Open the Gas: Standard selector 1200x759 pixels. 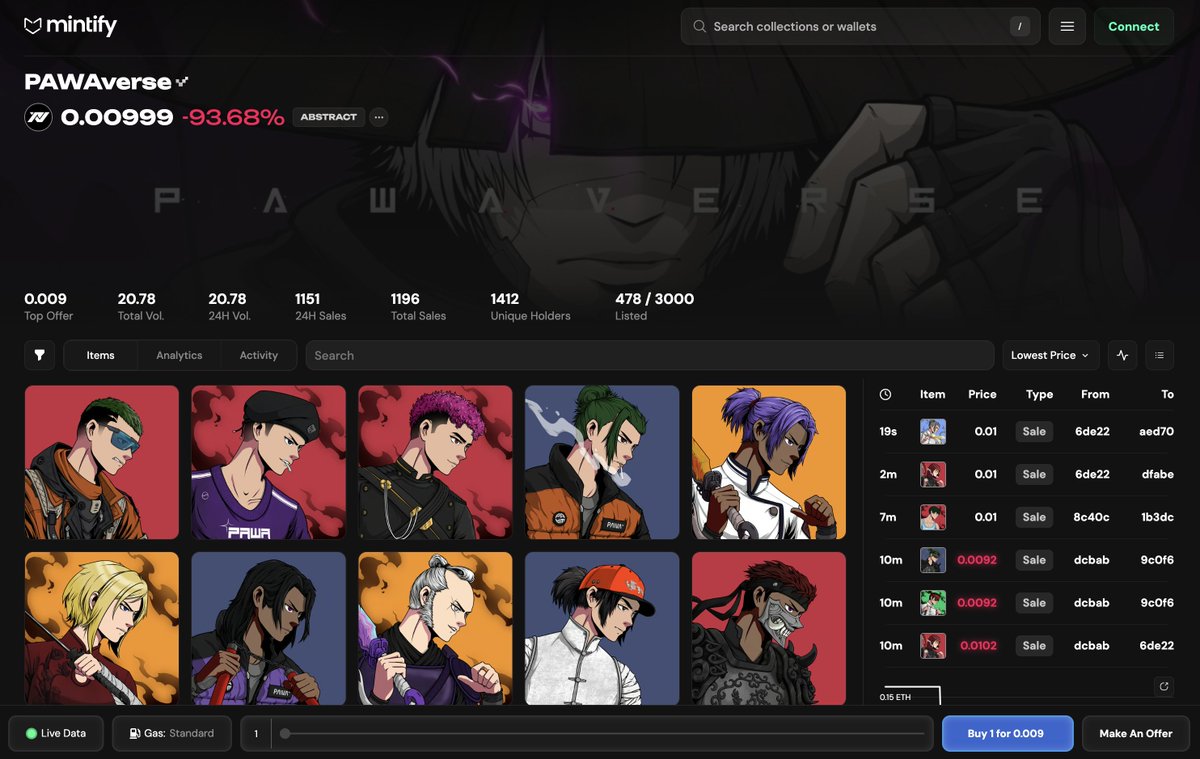(172, 733)
